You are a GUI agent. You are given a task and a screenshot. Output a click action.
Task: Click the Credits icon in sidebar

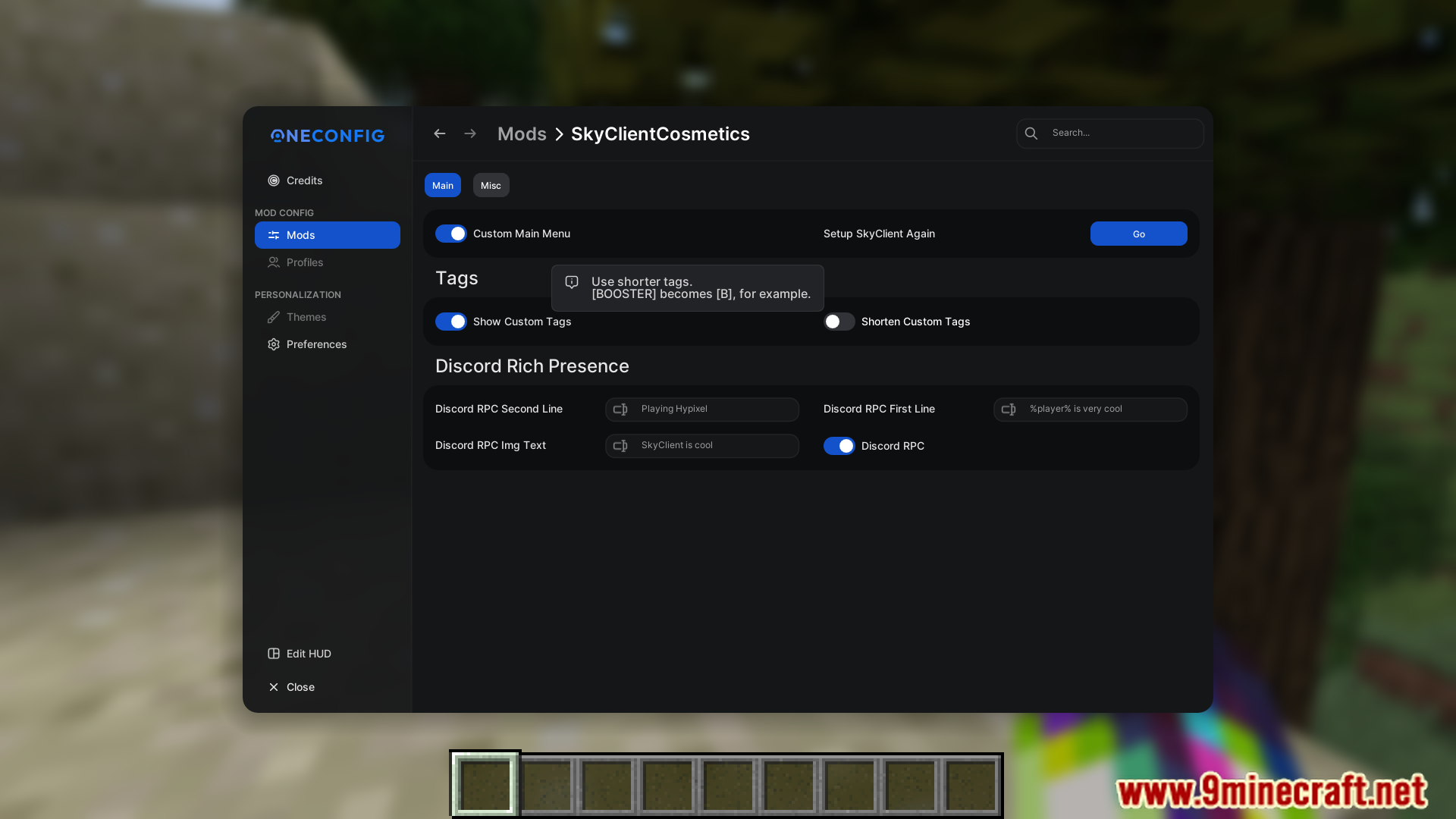274,180
